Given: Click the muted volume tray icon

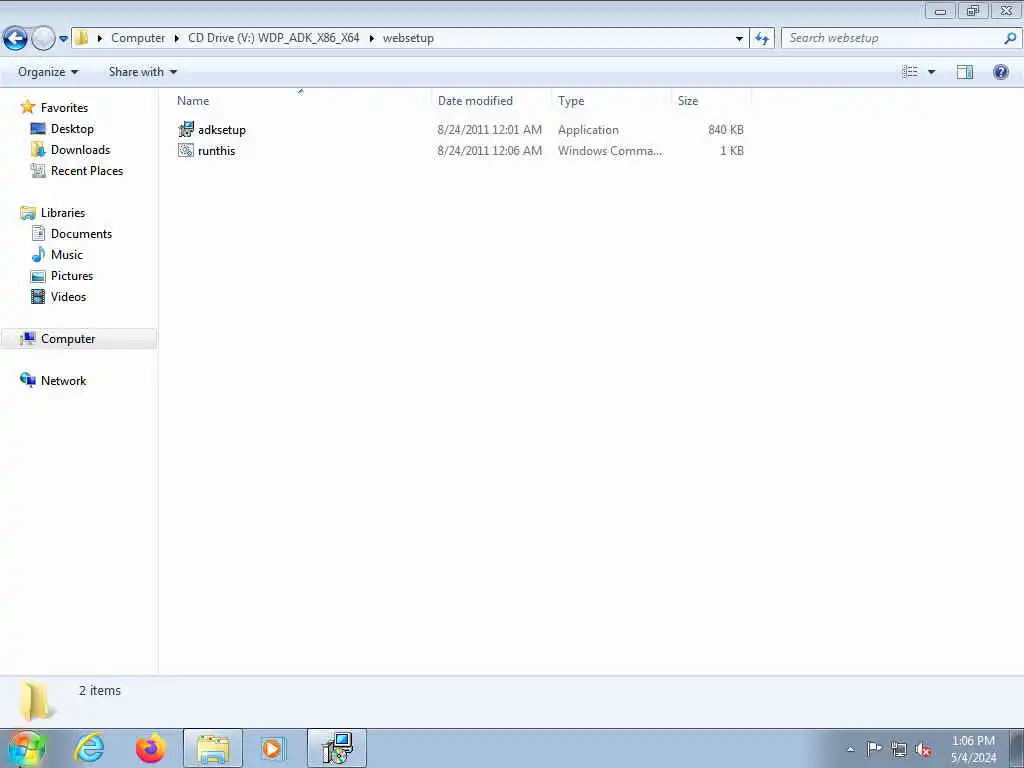Looking at the screenshot, I should tap(923, 749).
